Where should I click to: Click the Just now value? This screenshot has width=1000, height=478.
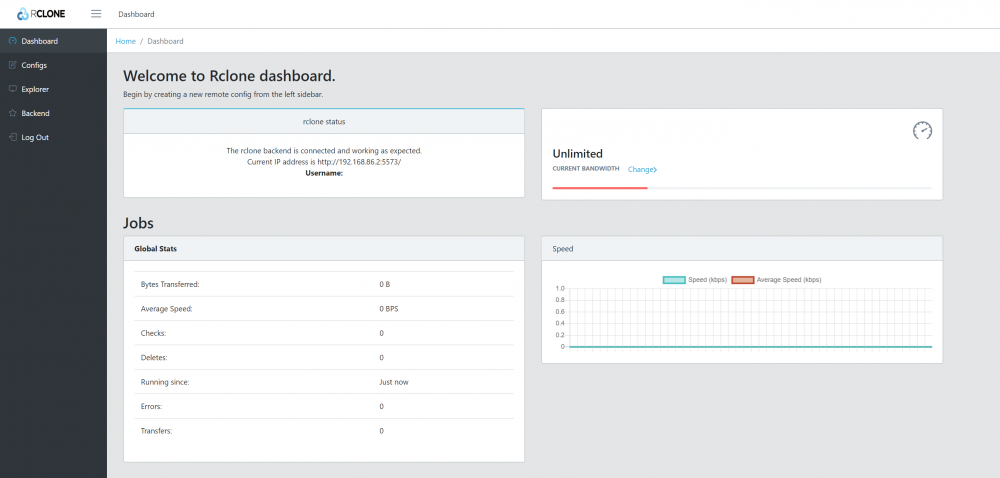pos(393,382)
